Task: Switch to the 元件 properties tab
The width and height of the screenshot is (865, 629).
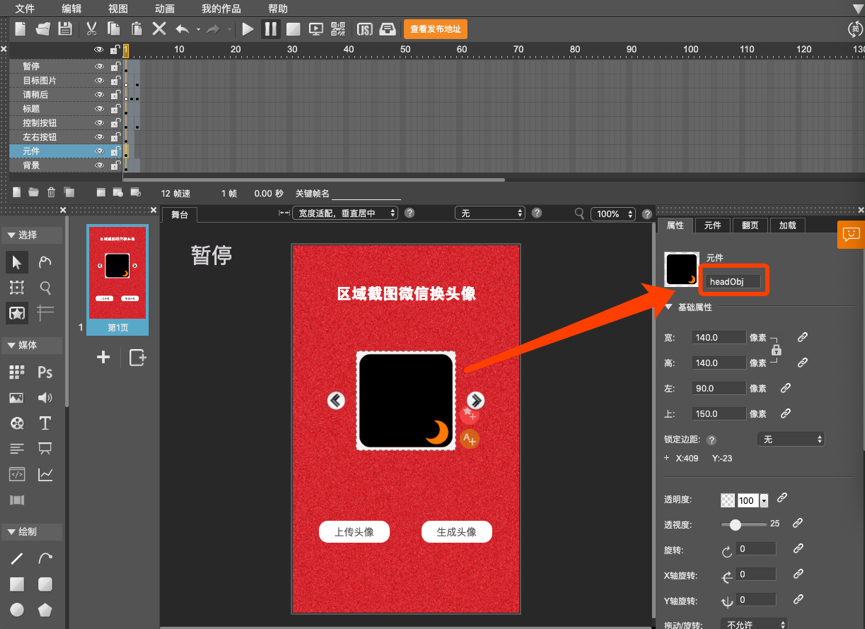Action: 712,225
